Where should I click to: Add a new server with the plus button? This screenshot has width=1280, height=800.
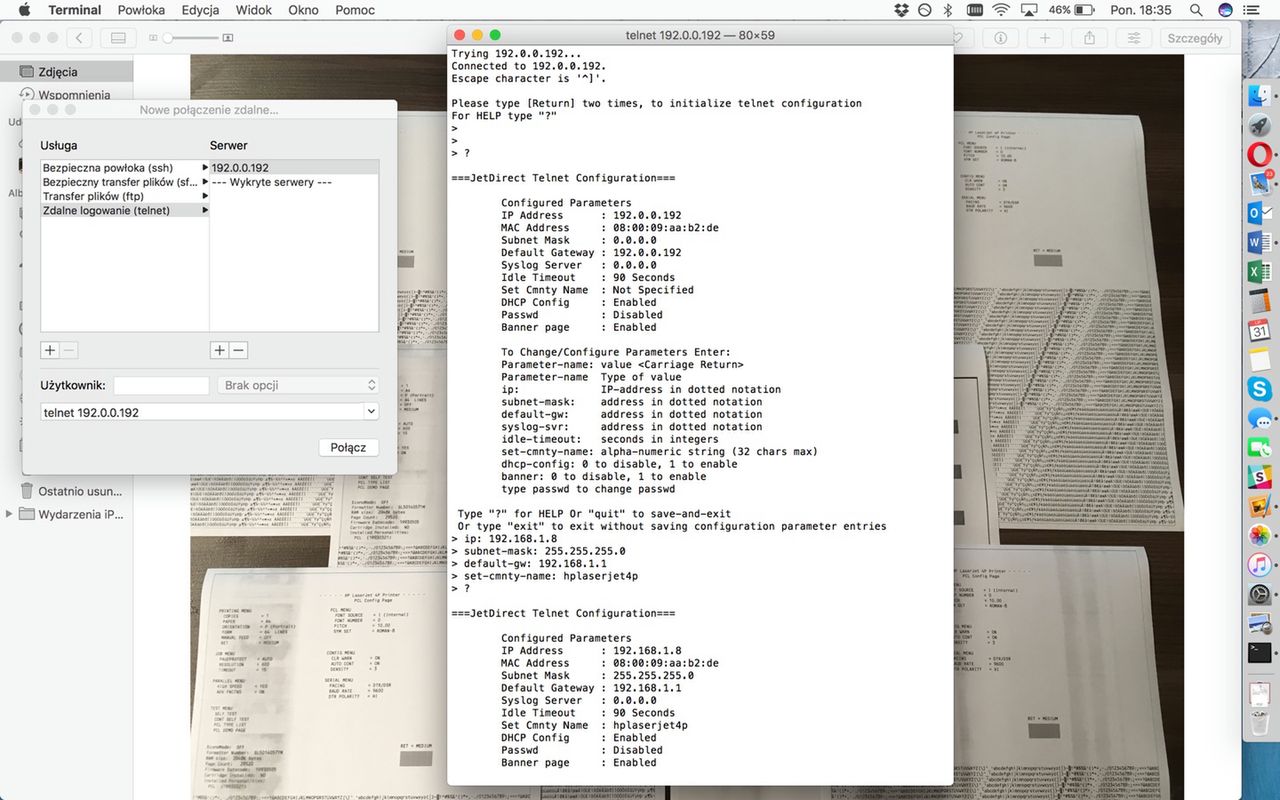click(x=219, y=350)
